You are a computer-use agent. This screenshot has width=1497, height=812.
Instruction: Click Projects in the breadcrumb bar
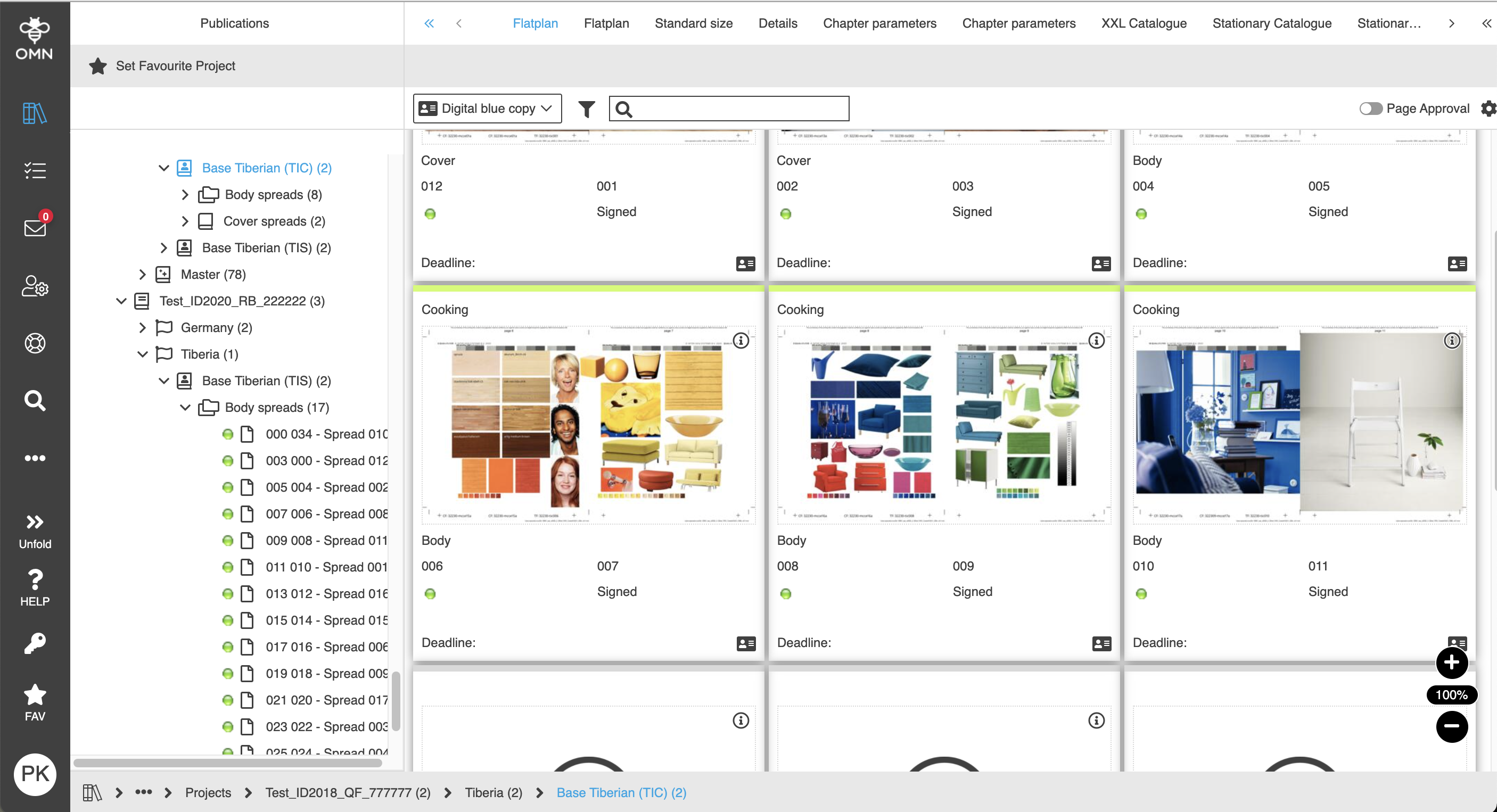[208, 792]
